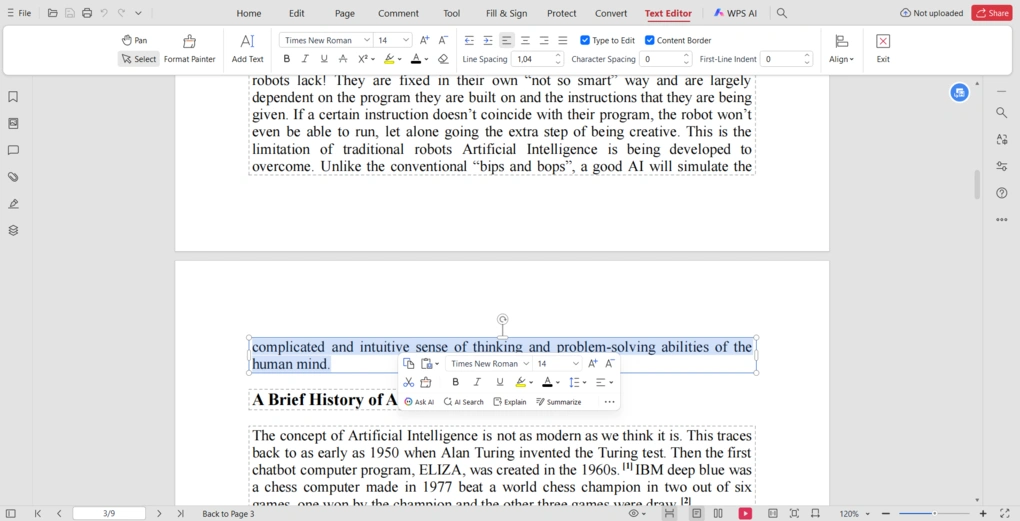This screenshot has width=1020, height=521.
Task: Click the help question mark icon
Action: [1002, 193]
